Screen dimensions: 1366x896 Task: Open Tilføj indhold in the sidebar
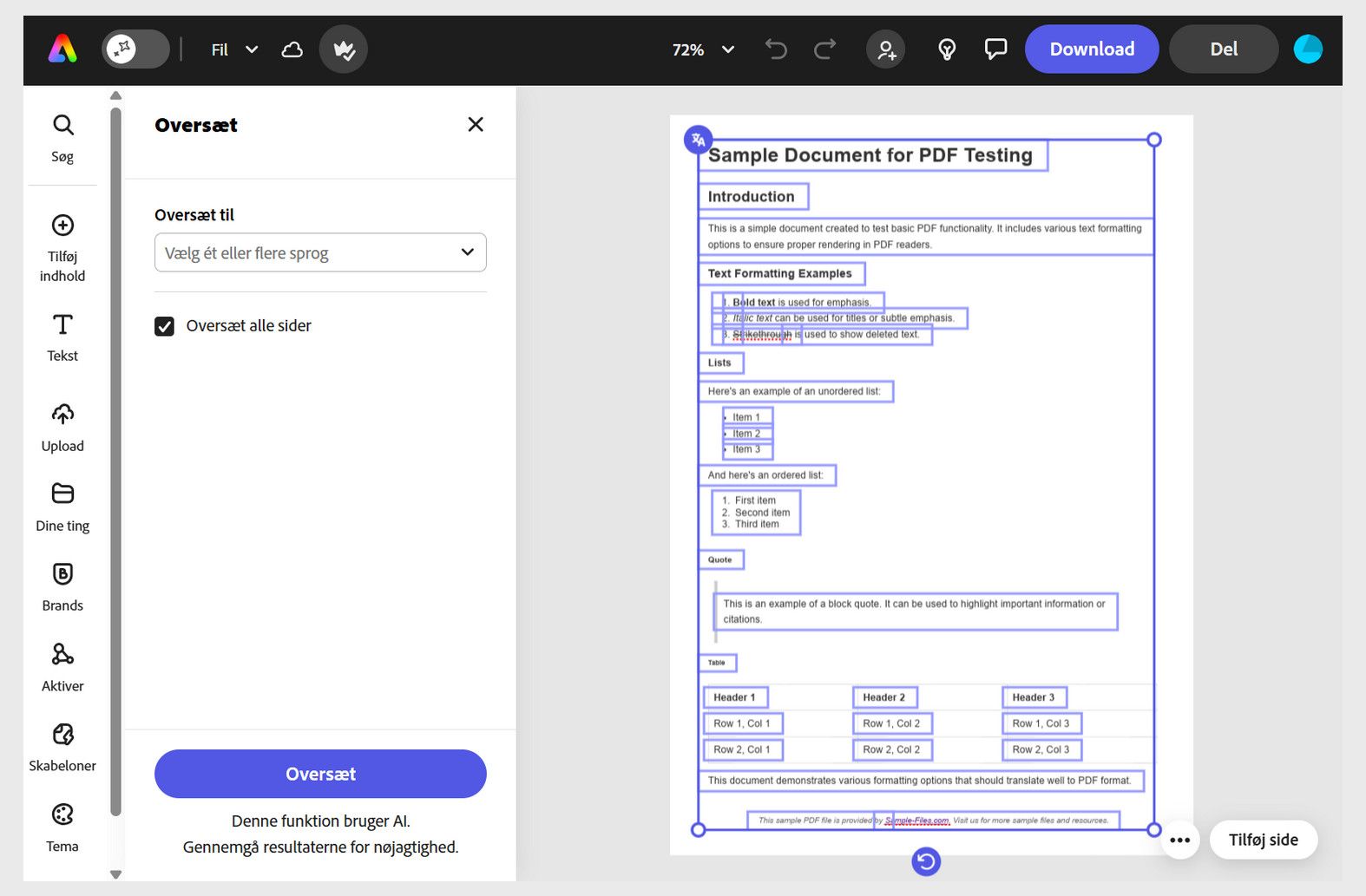pyautogui.click(x=62, y=248)
